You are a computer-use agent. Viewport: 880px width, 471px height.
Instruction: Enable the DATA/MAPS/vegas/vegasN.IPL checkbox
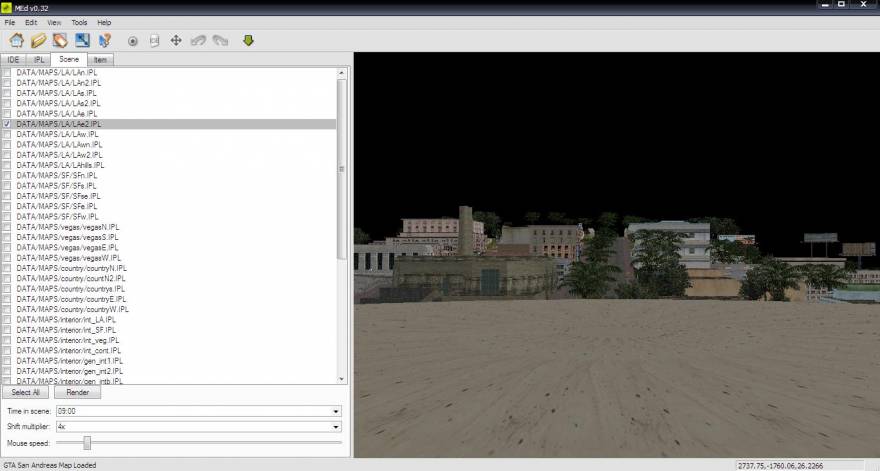coord(7,227)
